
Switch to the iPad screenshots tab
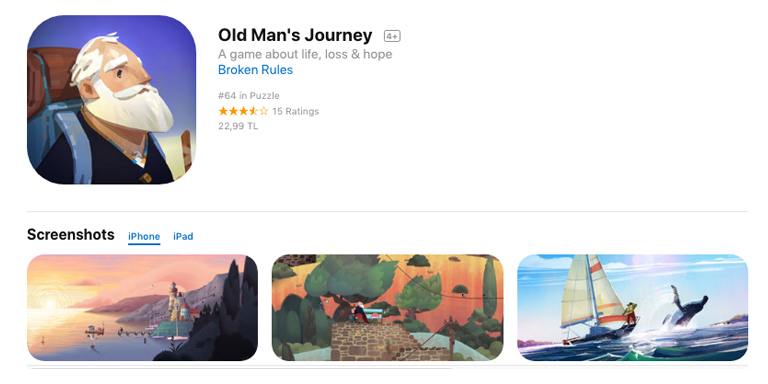pos(183,237)
